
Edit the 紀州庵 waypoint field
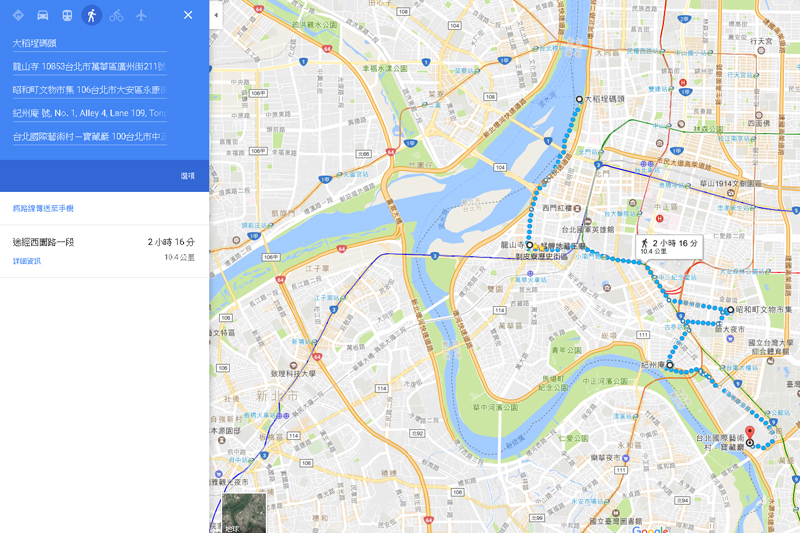(x=90, y=113)
